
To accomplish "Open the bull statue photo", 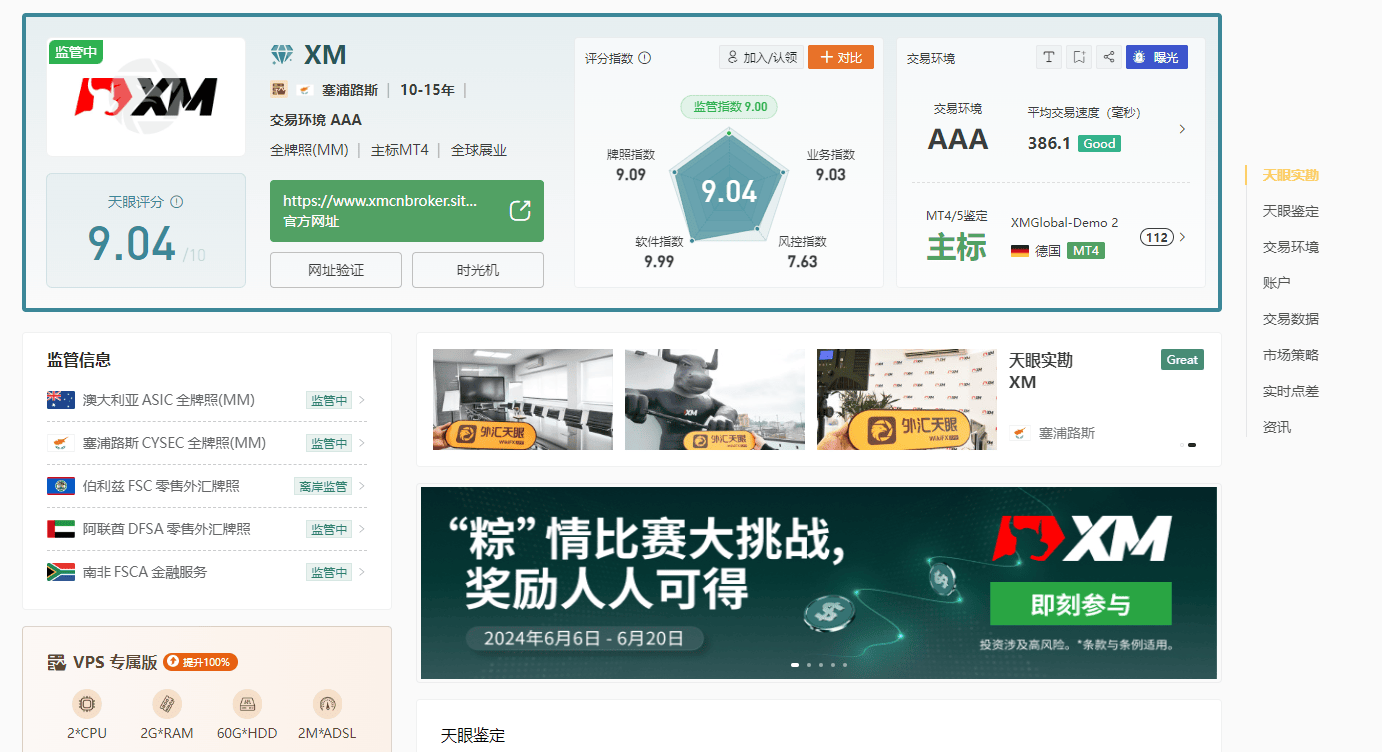I will [715, 399].
